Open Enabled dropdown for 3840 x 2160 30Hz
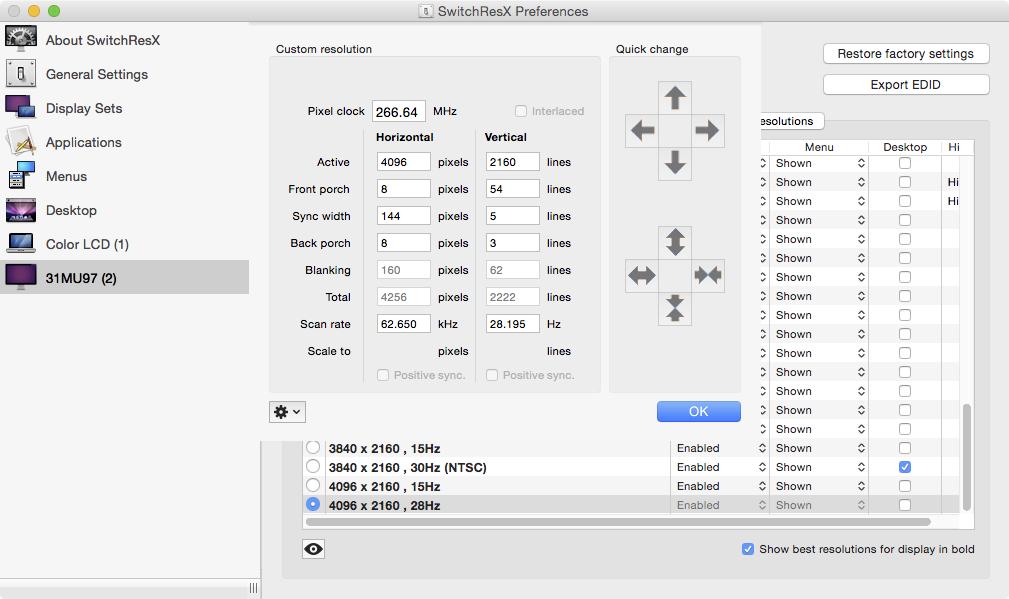1009x599 pixels. 721,467
